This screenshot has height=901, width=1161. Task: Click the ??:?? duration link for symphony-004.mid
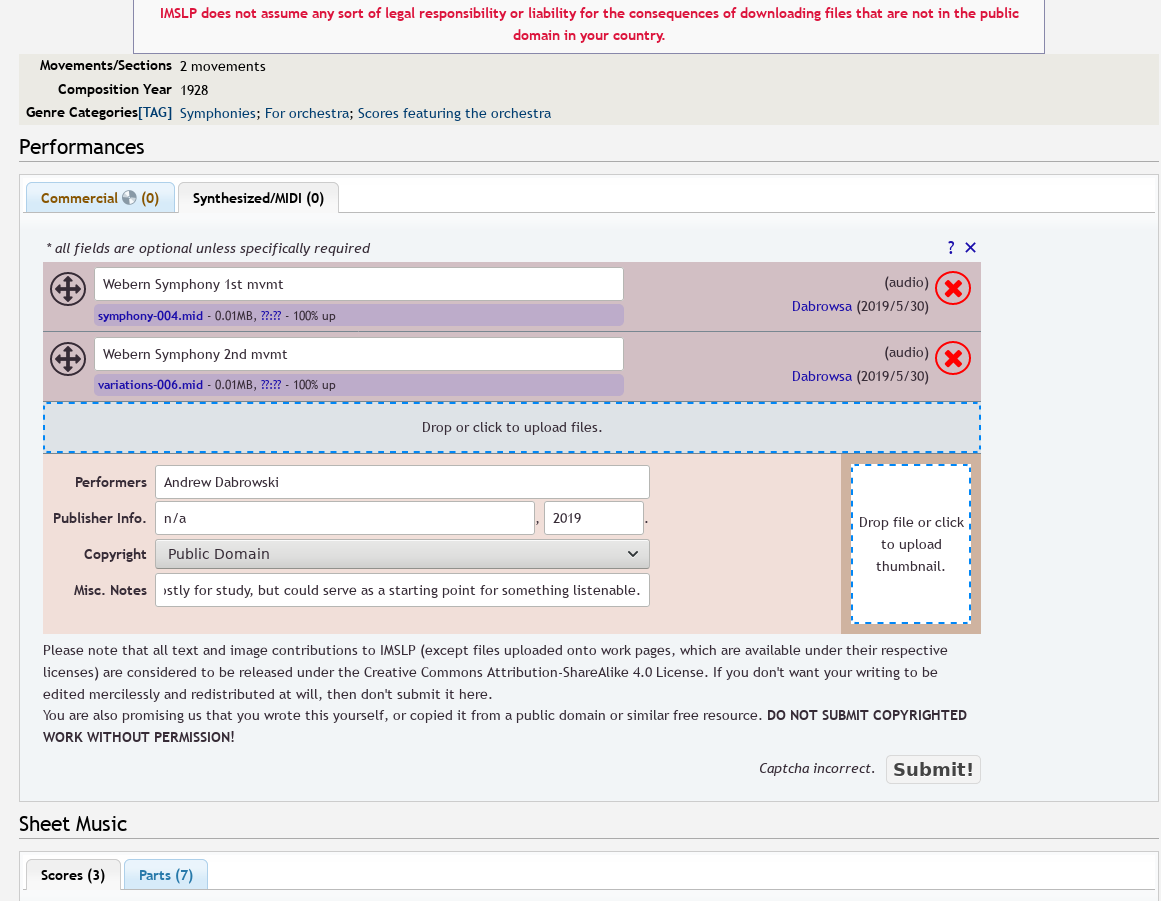coord(271,315)
